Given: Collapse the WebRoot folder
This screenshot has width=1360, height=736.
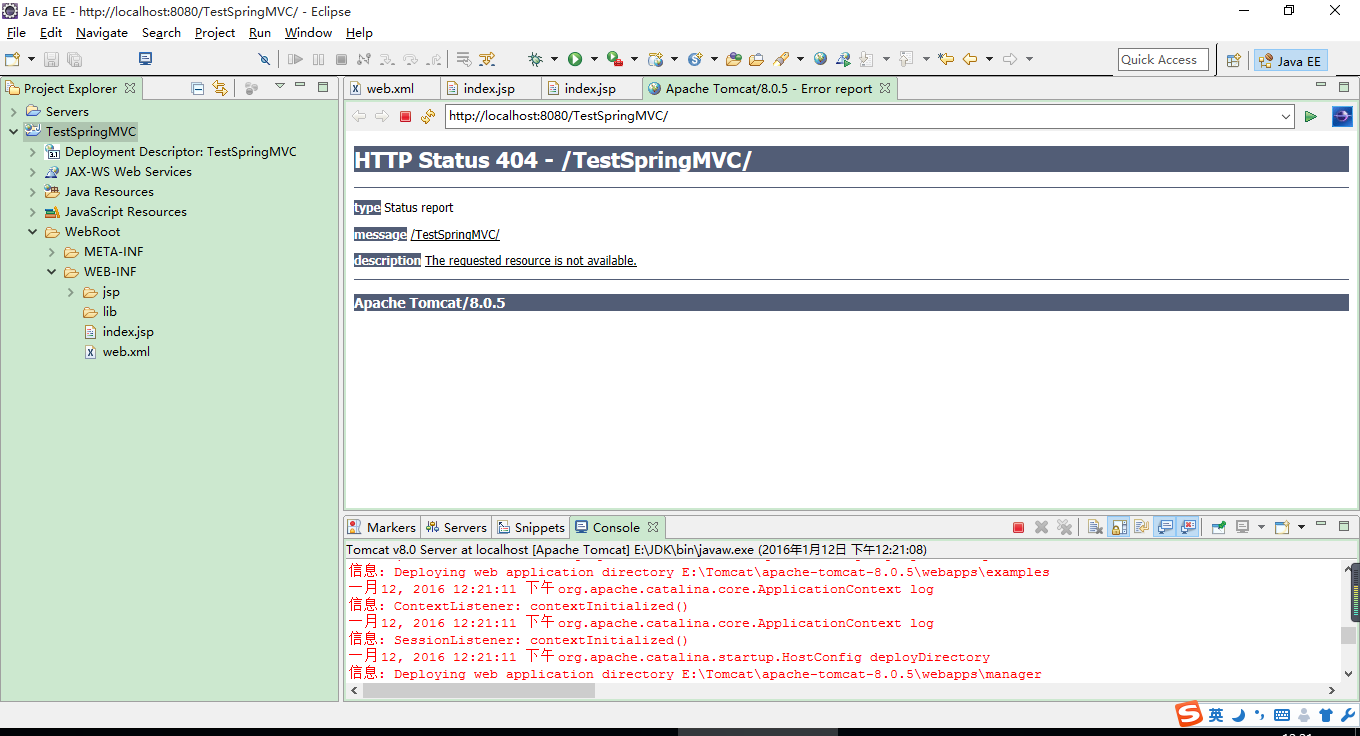Looking at the screenshot, I should 32,232.
